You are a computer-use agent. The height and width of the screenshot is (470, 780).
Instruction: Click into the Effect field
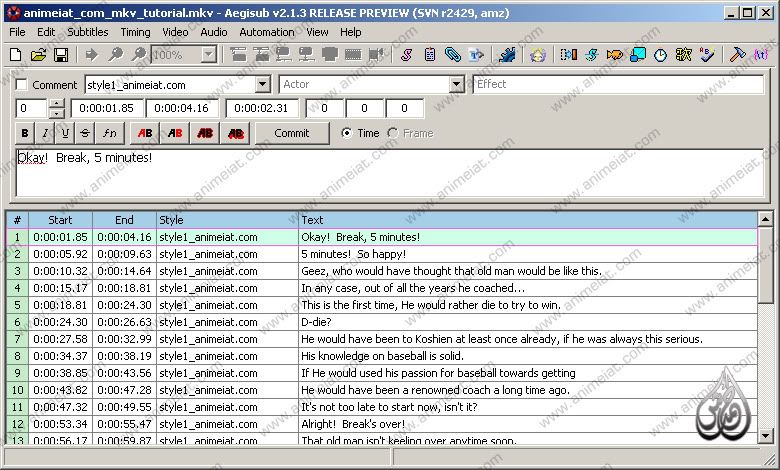coord(618,85)
